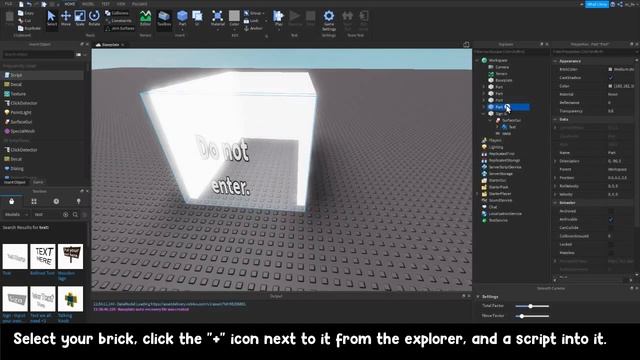Select the wooden sign model thumbnail

(x=70, y=256)
